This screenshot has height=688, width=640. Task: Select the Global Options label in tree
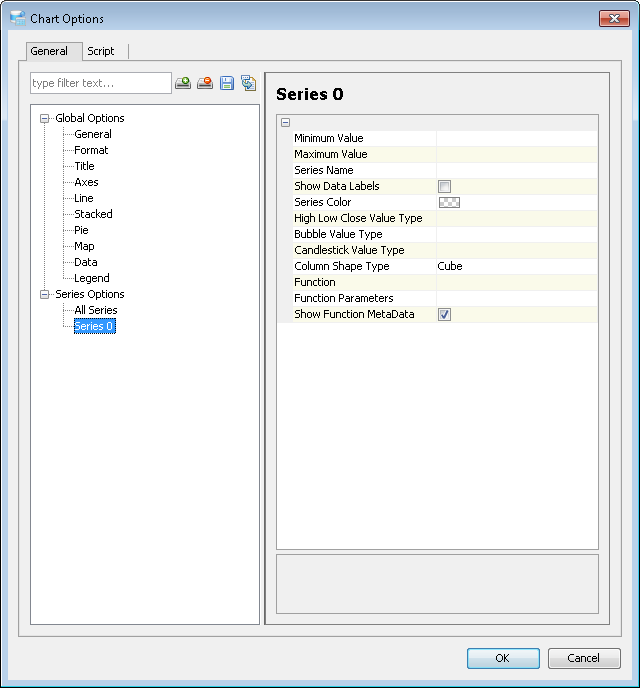90,118
